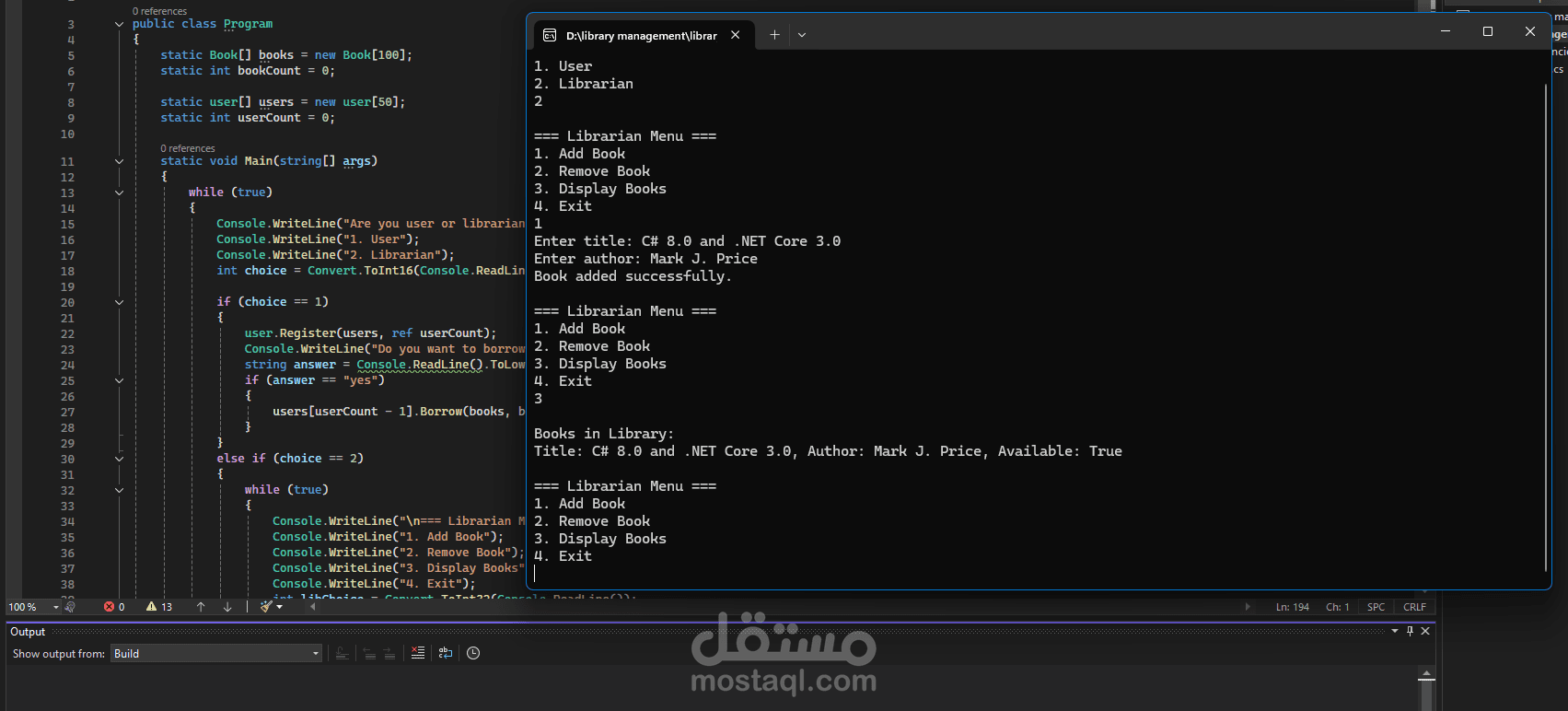Click the userCount variable on line 9
The height and width of the screenshot is (711, 1568).
pyautogui.click(x=269, y=118)
